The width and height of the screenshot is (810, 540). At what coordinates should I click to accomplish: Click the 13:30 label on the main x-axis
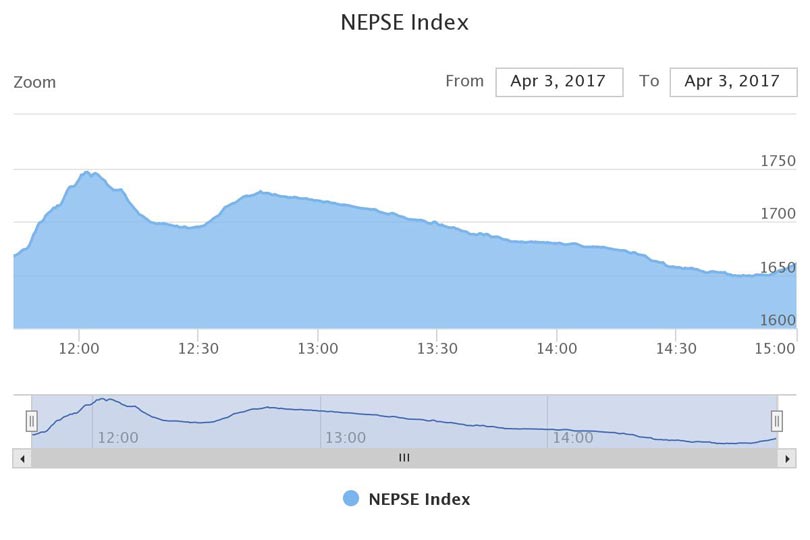click(x=437, y=348)
